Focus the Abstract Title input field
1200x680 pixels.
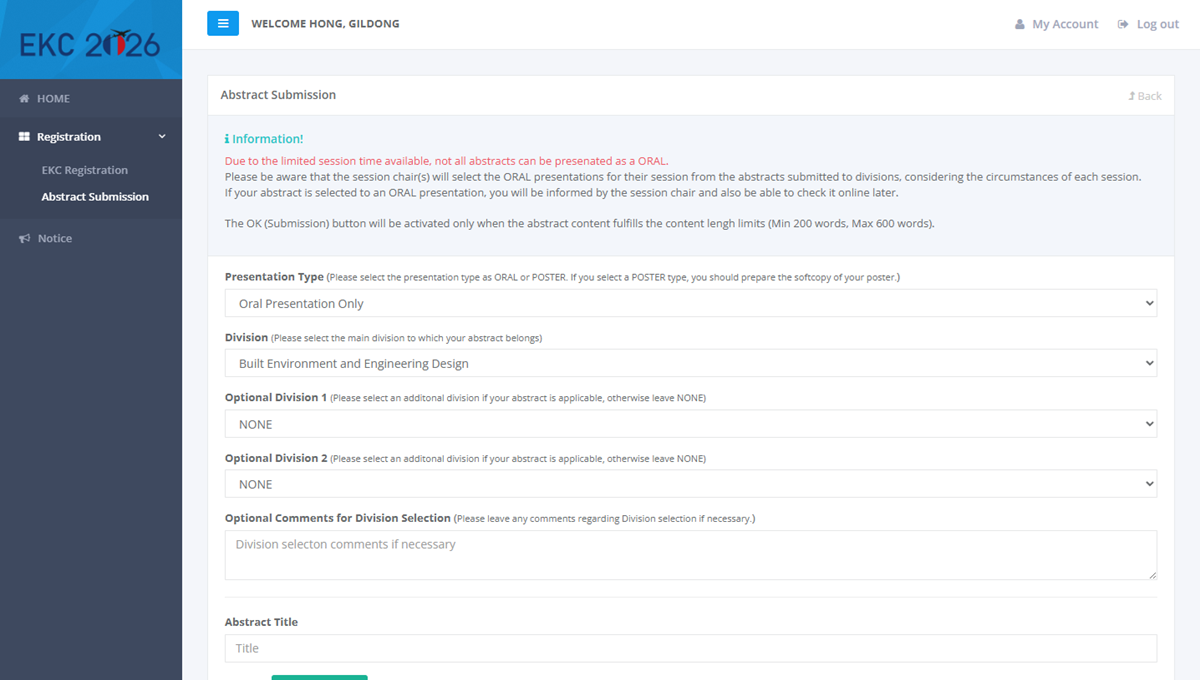pyautogui.click(x=690, y=648)
